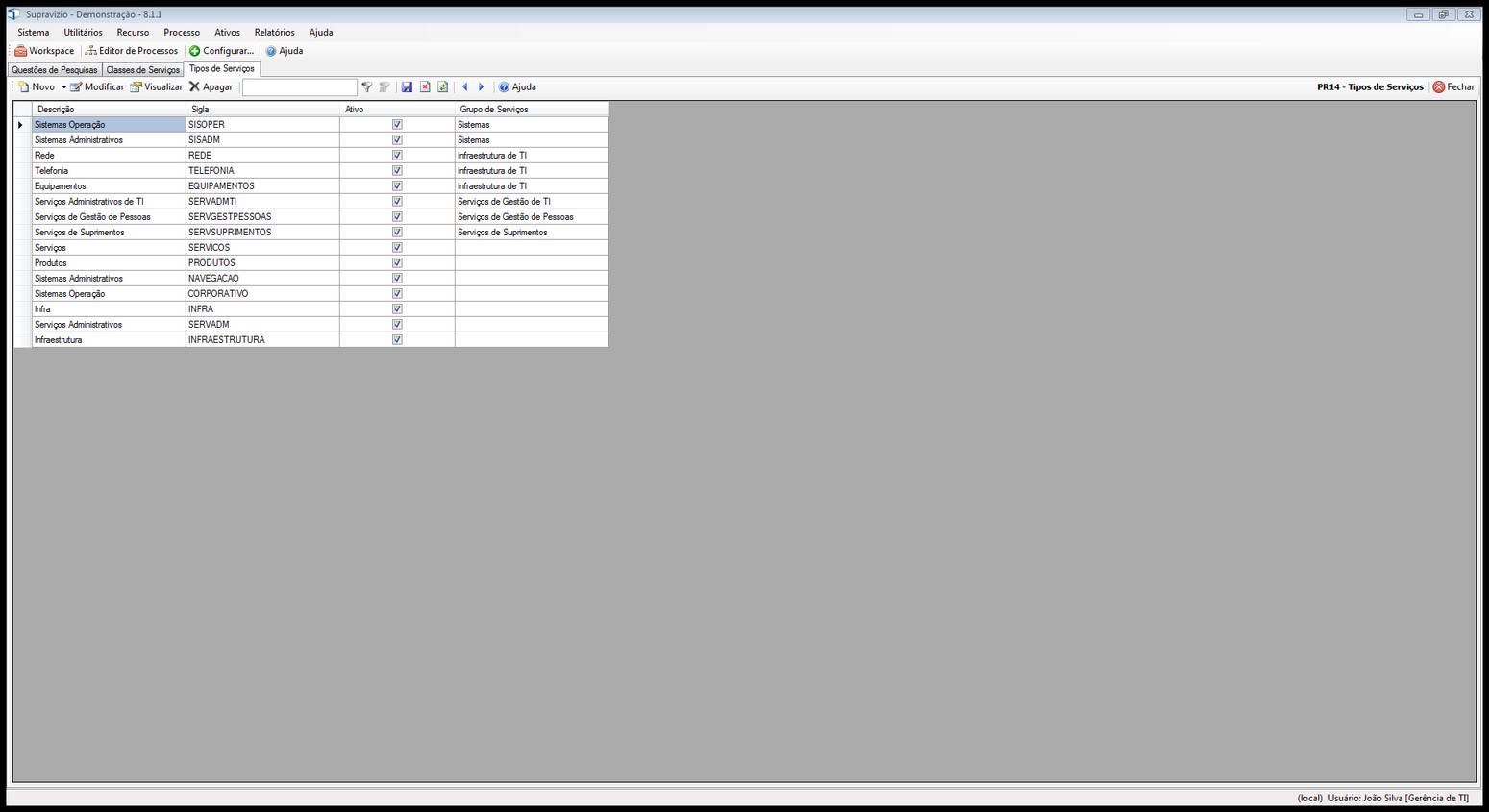Image resolution: width=1489 pixels, height=812 pixels.
Task: Sort by the Descrição column header
Action: 109,110
